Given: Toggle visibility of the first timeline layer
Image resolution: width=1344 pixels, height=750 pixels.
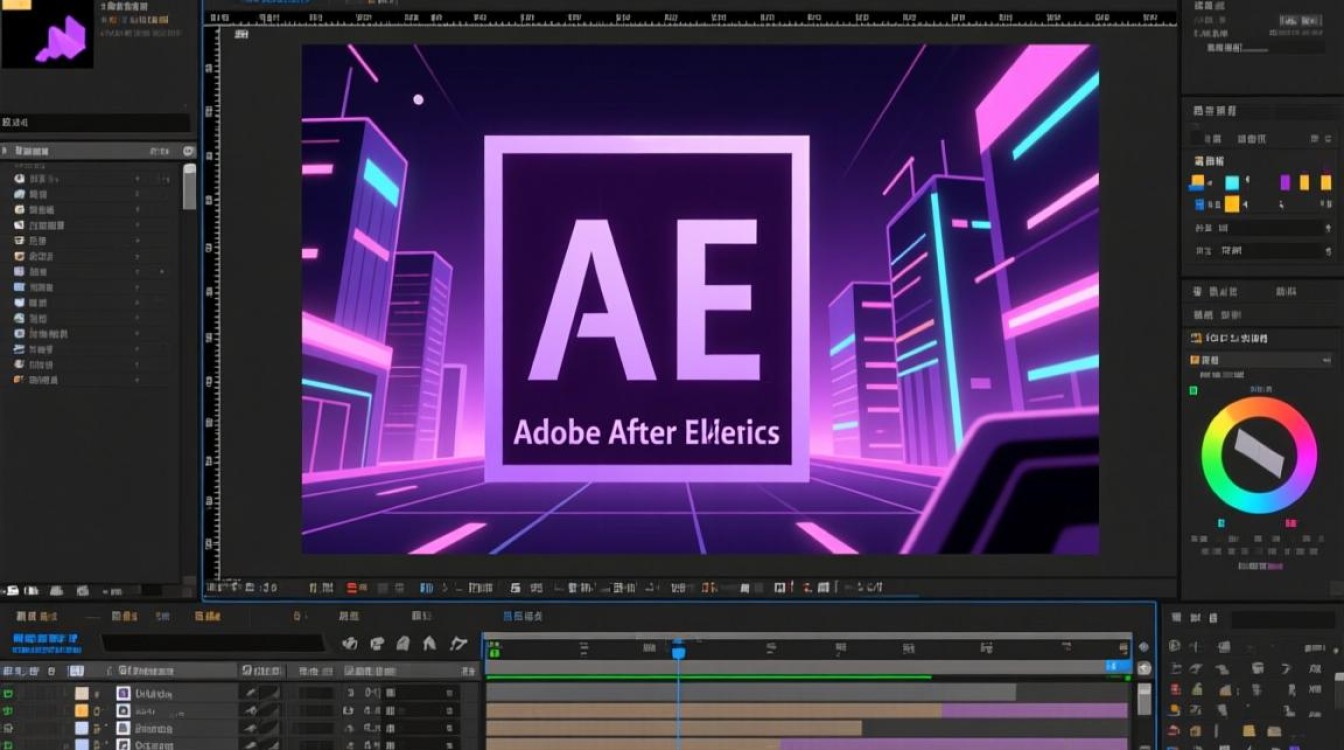Looking at the screenshot, I should pos(11,693).
